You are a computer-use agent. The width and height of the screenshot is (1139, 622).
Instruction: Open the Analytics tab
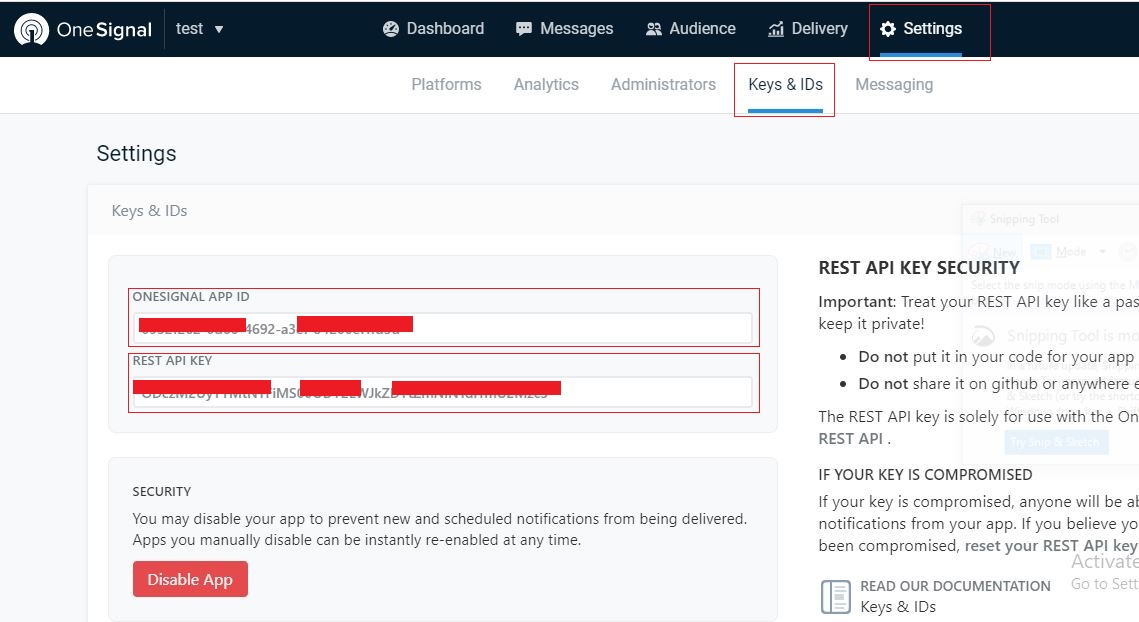[x=546, y=85]
